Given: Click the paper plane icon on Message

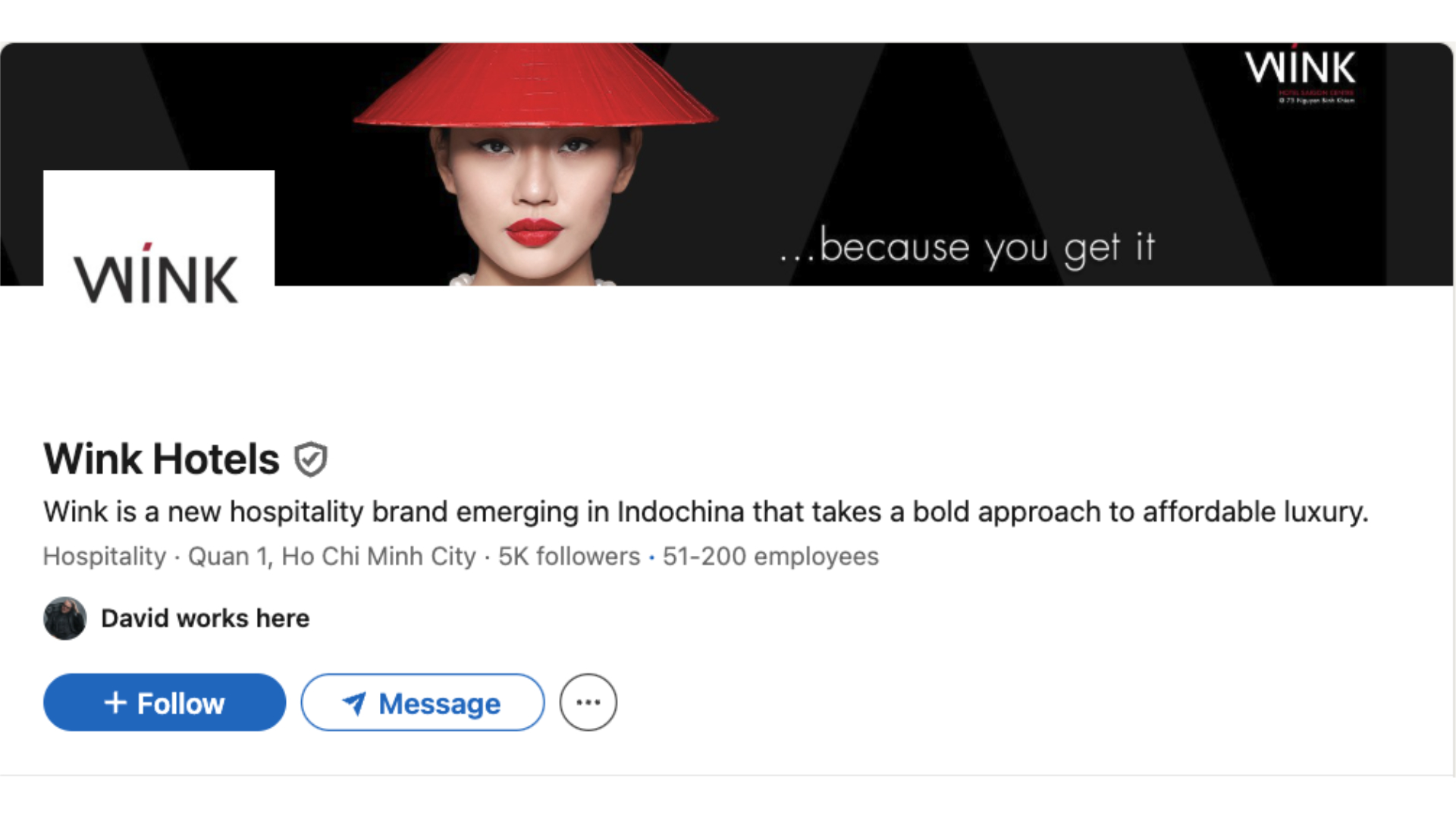Looking at the screenshot, I should (x=354, y=703).
